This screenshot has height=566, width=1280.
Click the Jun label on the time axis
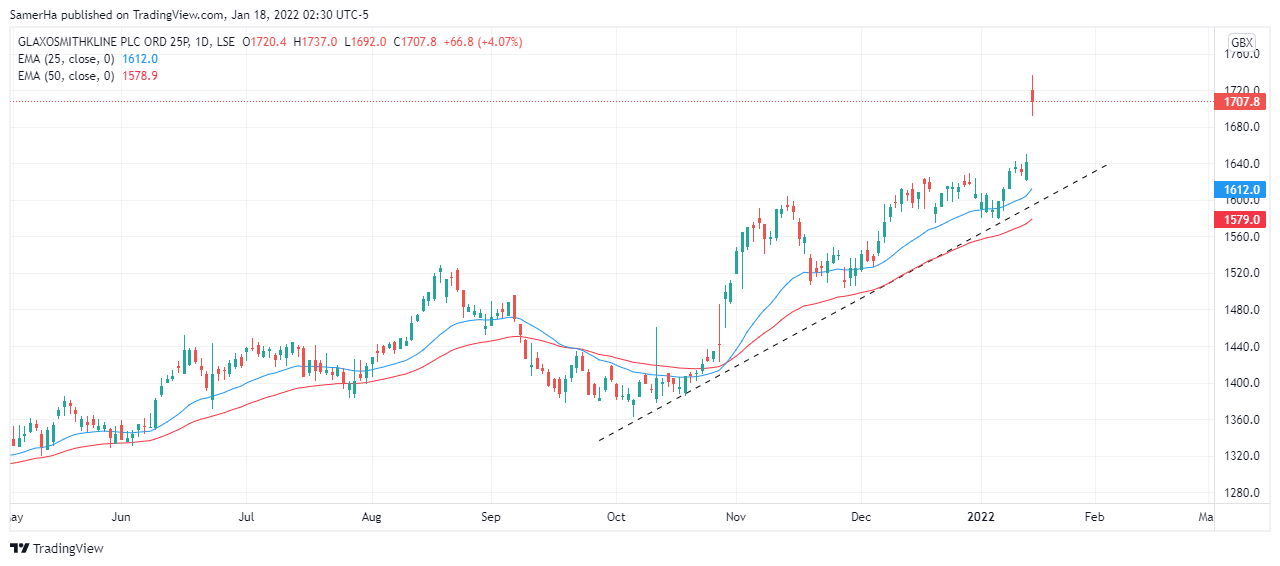point(121,517)
